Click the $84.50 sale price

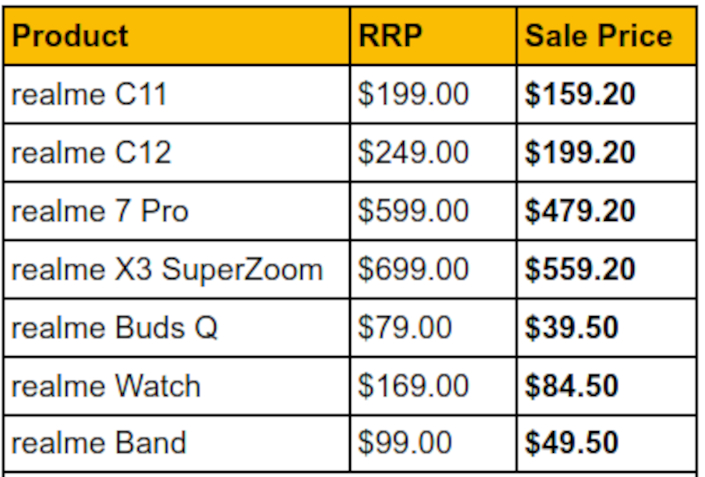[x=572, y=385]
